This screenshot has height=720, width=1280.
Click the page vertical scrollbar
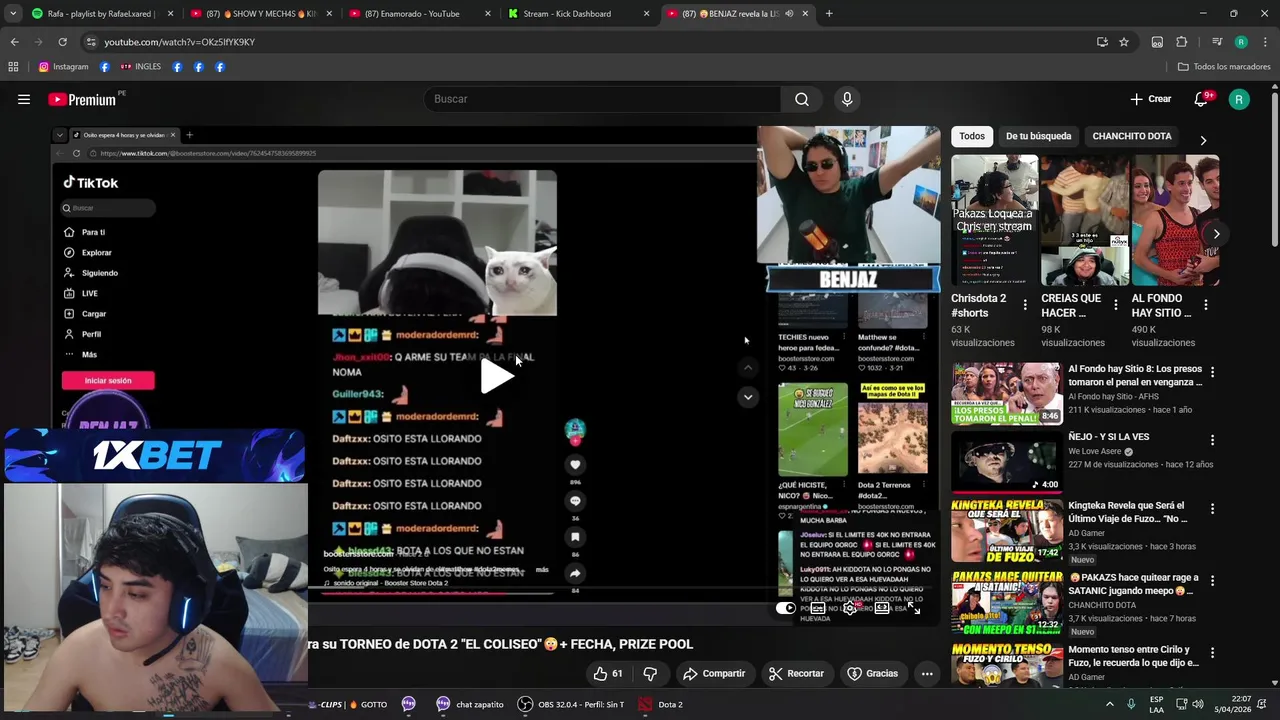point(1274,170)
